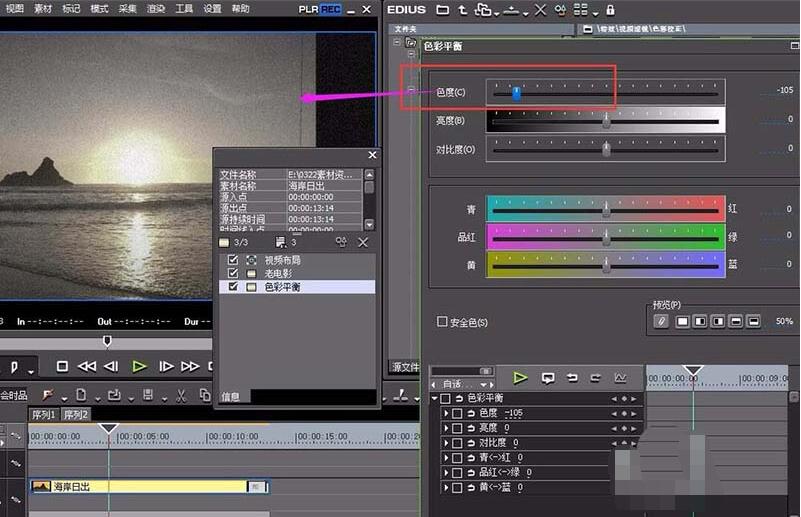The height and width of the screenshot is (517, 801).
Task: Click the scissors Cut icon in timeline toolbar
Action: point(180,395)
